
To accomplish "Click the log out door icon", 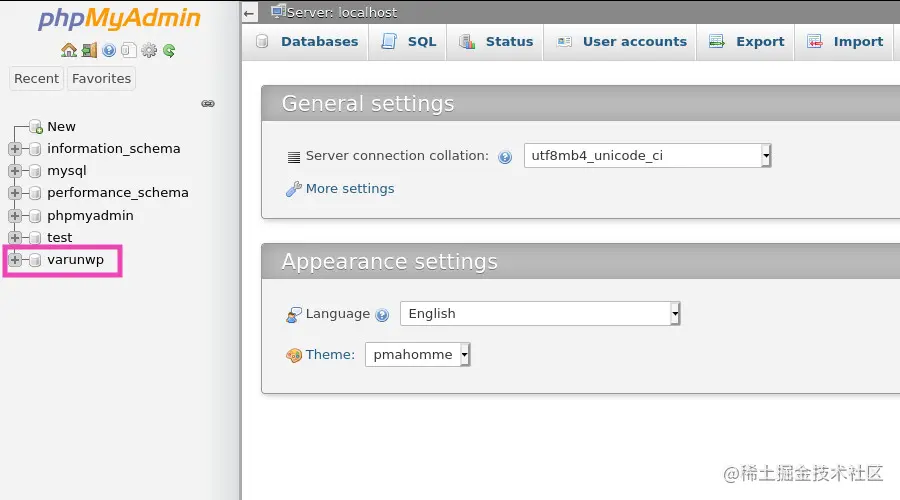I will [89, 50].
